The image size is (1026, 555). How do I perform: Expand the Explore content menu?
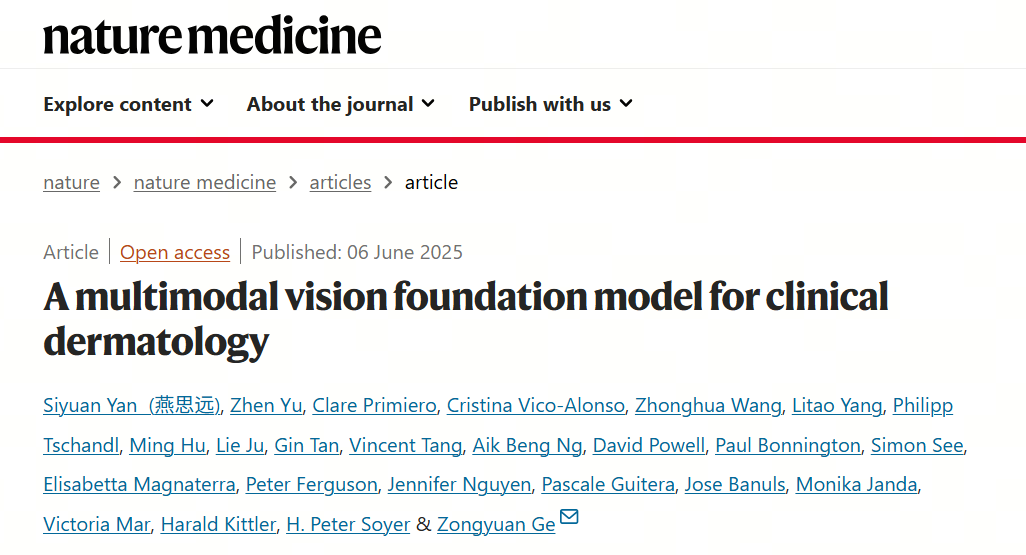click(x=128, y=104)
